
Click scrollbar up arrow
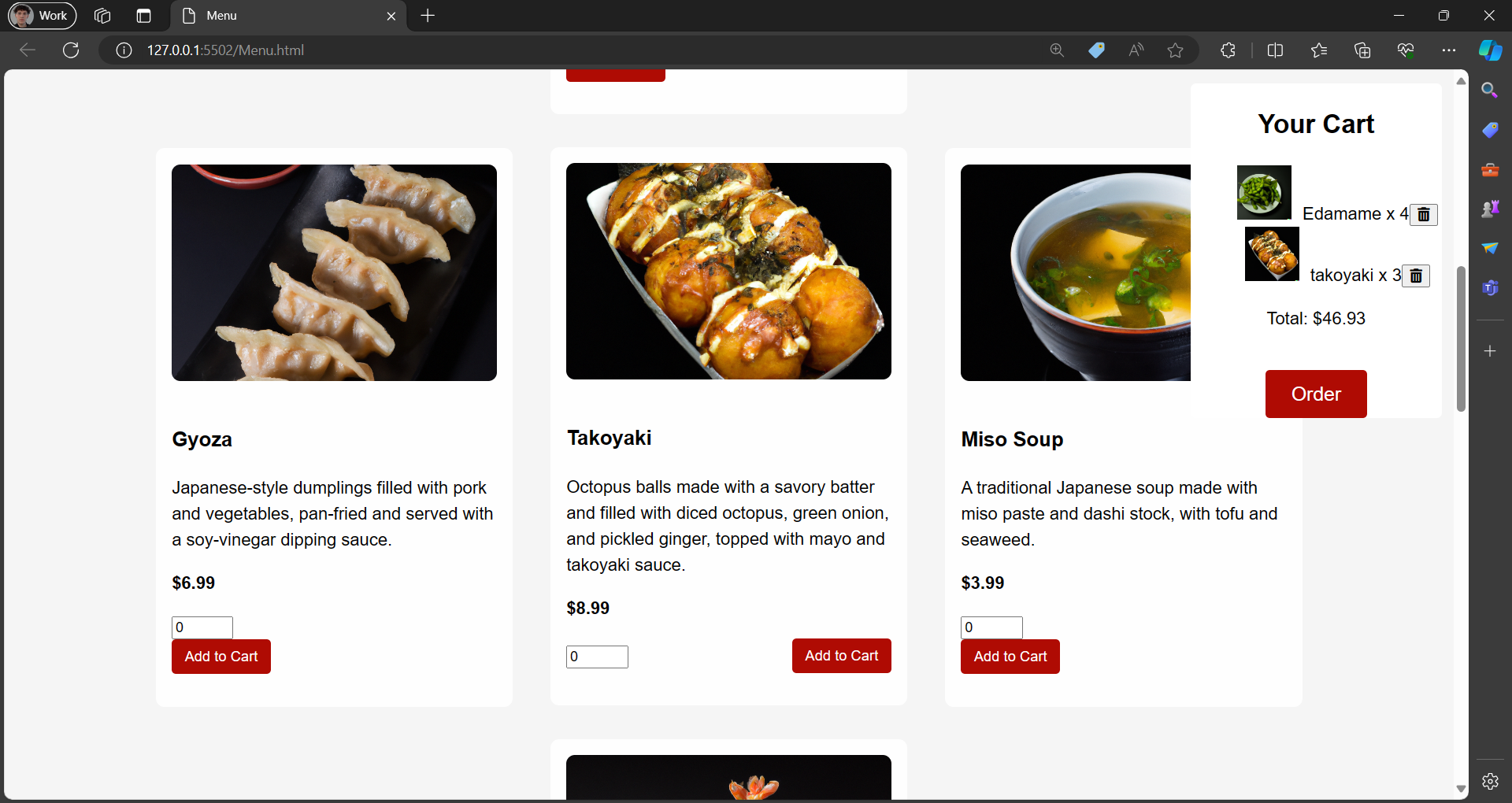tap(1461, 81)
